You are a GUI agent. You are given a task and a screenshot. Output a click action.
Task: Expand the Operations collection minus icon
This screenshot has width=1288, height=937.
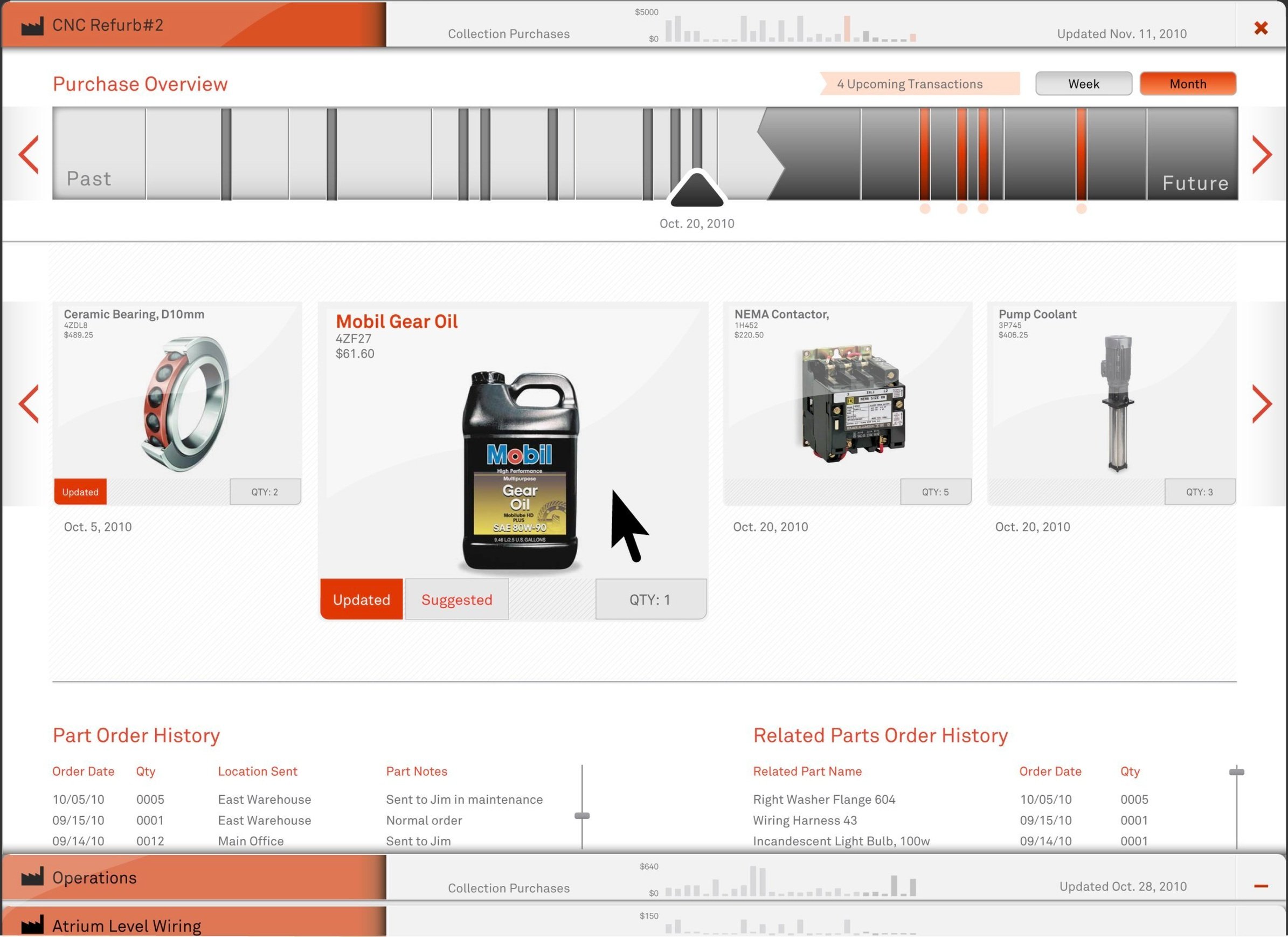(x=1261, y=886)
